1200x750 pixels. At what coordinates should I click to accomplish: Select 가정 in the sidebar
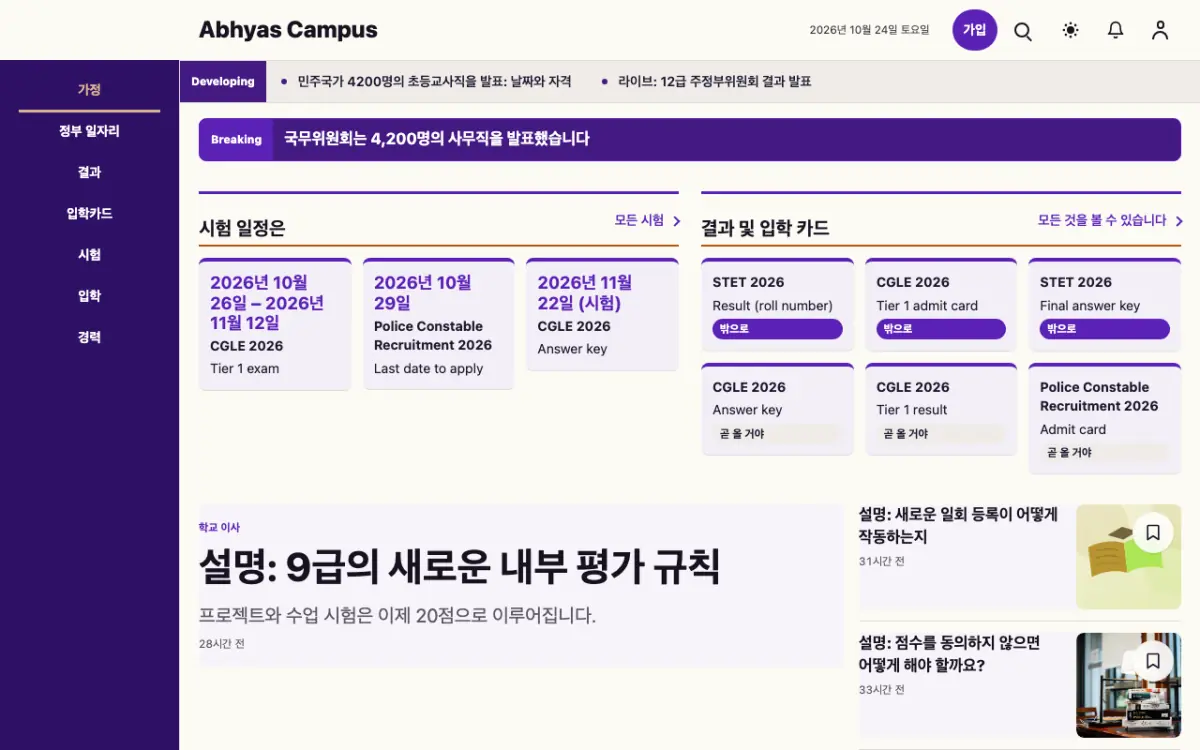click(89, 89)
